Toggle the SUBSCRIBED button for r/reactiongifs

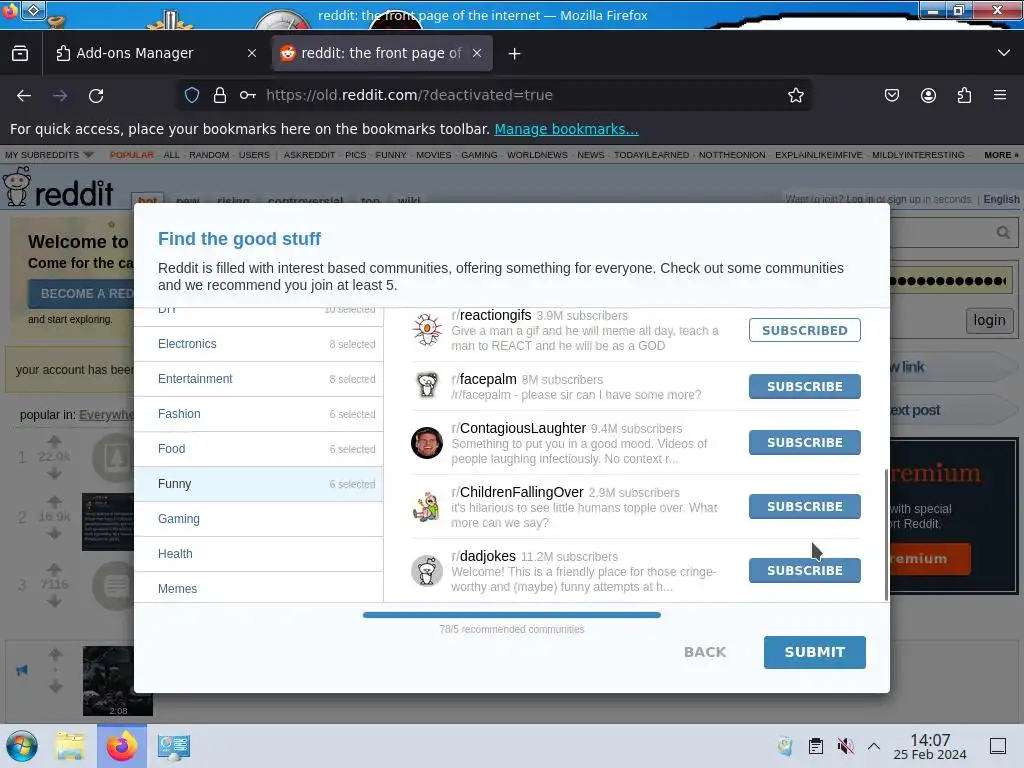[805, 330]
